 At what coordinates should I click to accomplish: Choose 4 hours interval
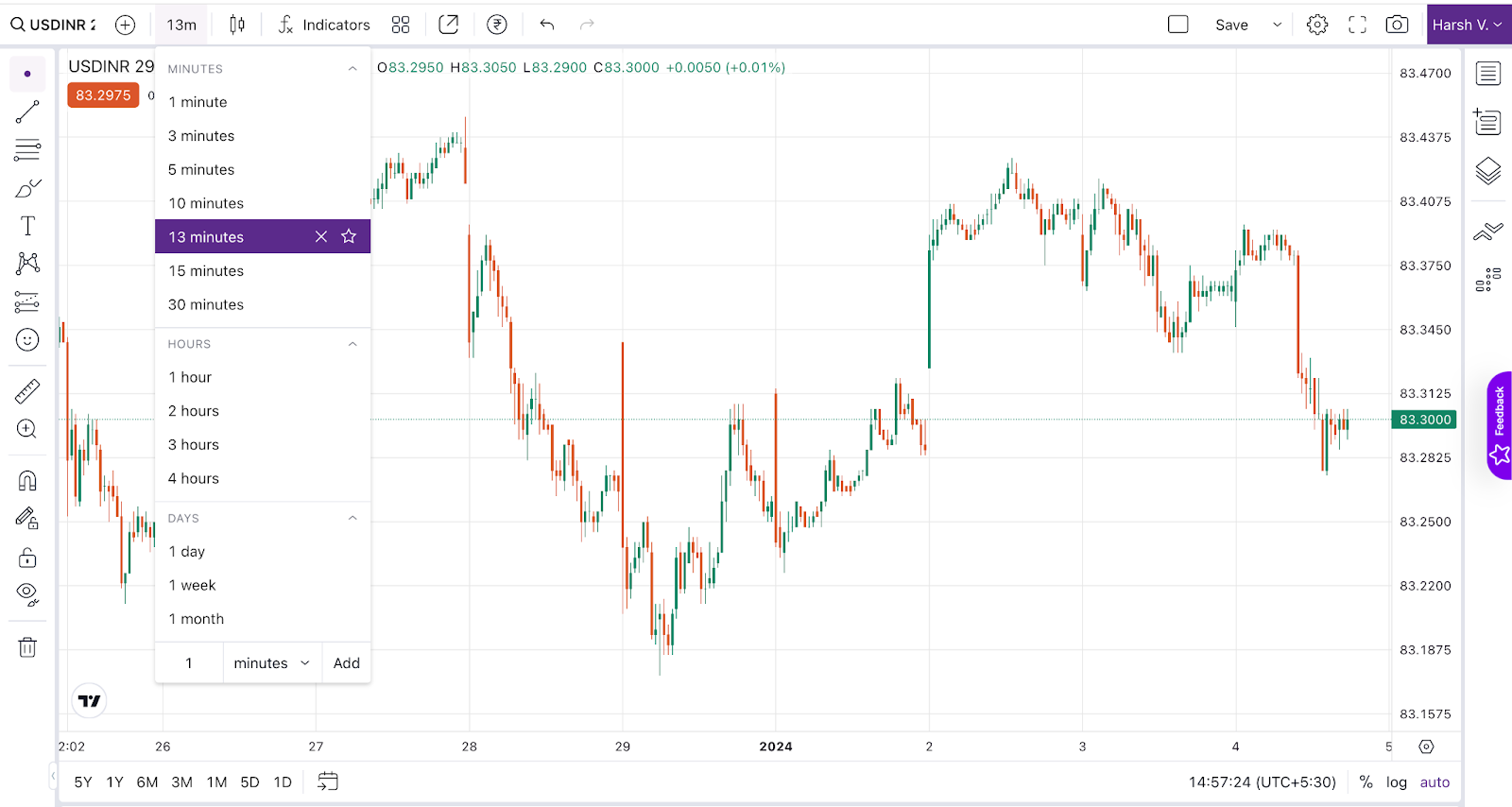tap(263, 479)
